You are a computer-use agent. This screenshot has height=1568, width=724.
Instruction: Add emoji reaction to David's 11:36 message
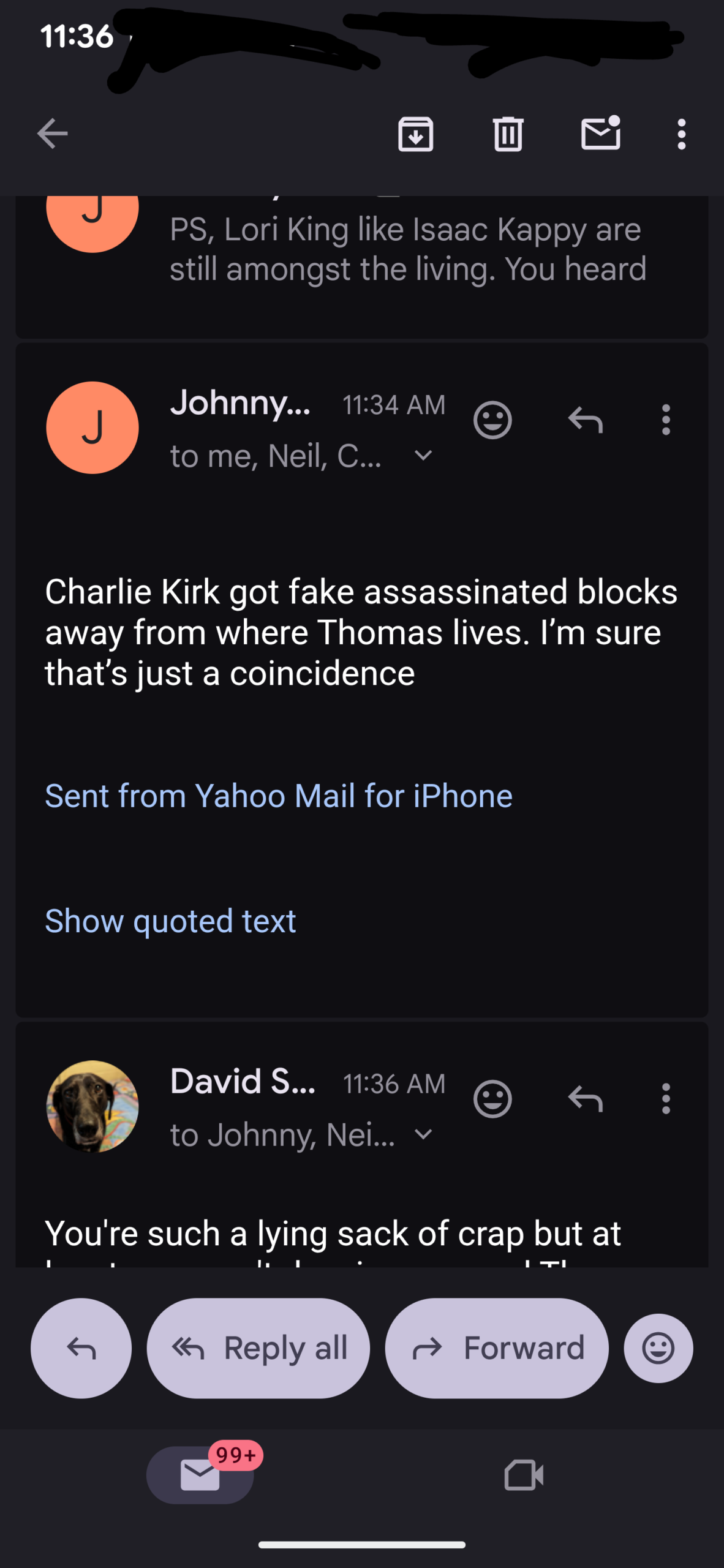click(x=492, y=1099)
